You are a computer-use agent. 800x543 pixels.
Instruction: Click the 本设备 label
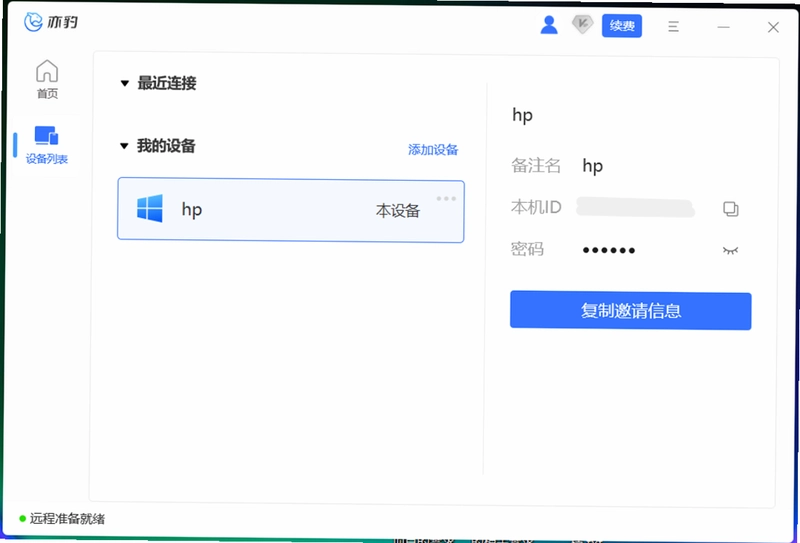click(397, 211)
